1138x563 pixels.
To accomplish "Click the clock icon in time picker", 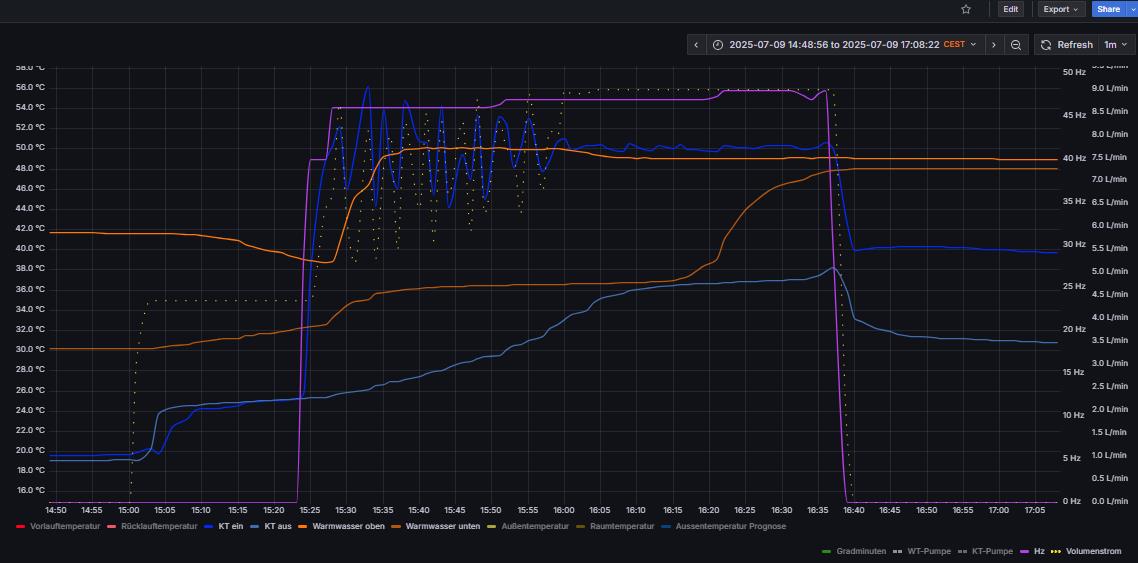I will pos(718,45).
